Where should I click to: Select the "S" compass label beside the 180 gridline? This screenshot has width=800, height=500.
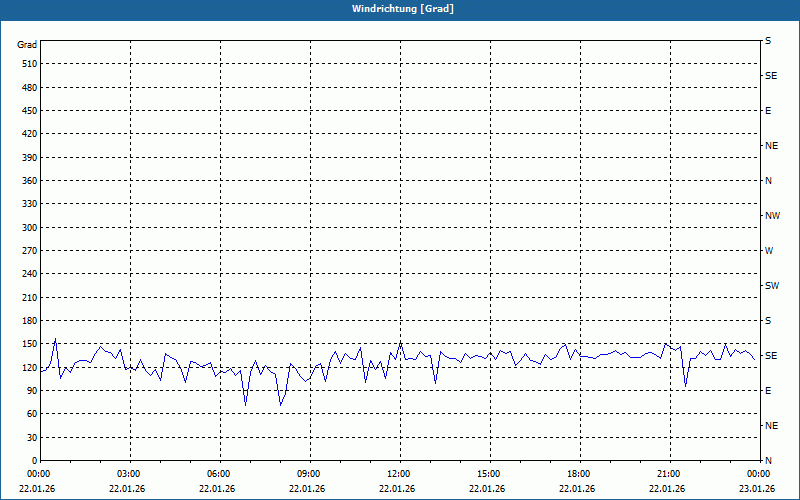(768, 321)
